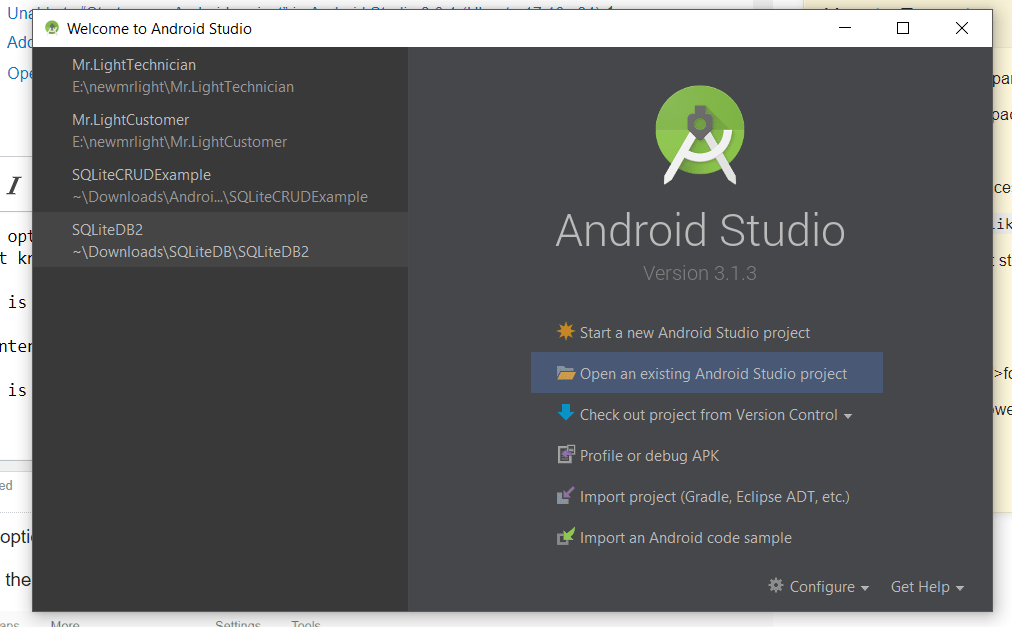Minimize the Welcome to Android Studio window
The width and height of the screenshot is (1012, 627).
coord(845,28)
